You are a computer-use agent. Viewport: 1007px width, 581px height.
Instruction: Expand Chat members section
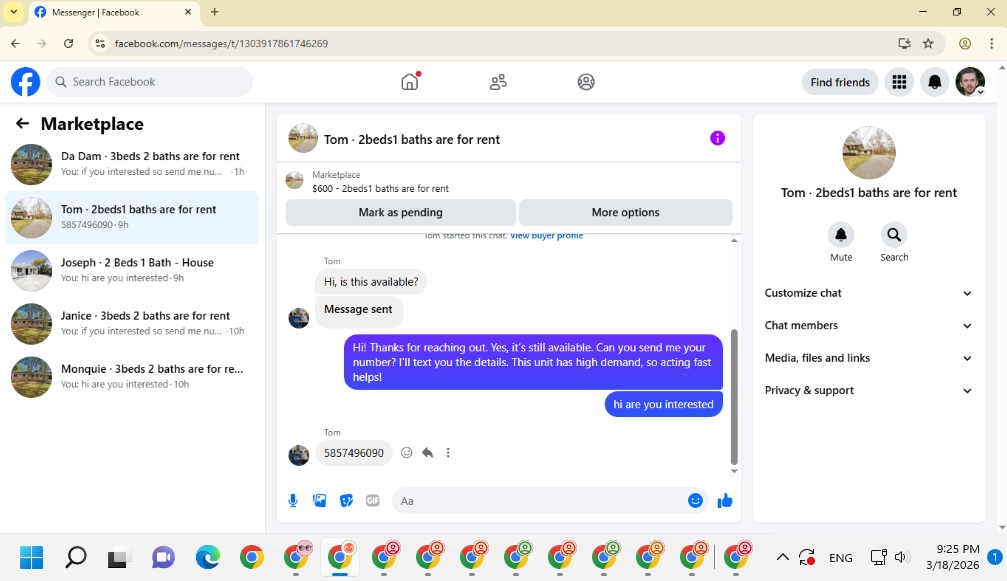[x=868, y=325]
